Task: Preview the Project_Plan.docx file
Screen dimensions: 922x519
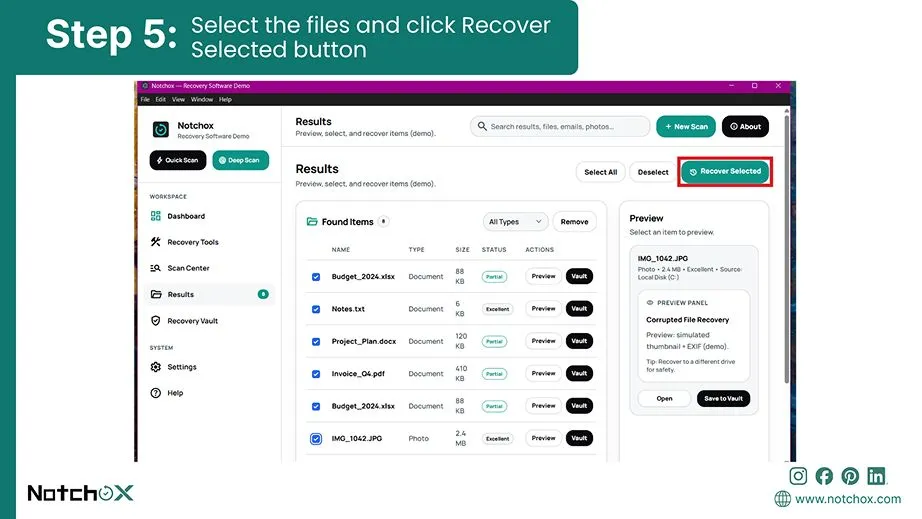Action: pyautogui.click(x=543, y=341)
